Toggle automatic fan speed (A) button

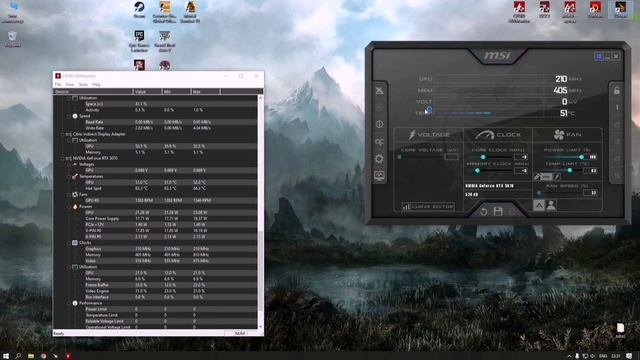(x=539, y=205)
